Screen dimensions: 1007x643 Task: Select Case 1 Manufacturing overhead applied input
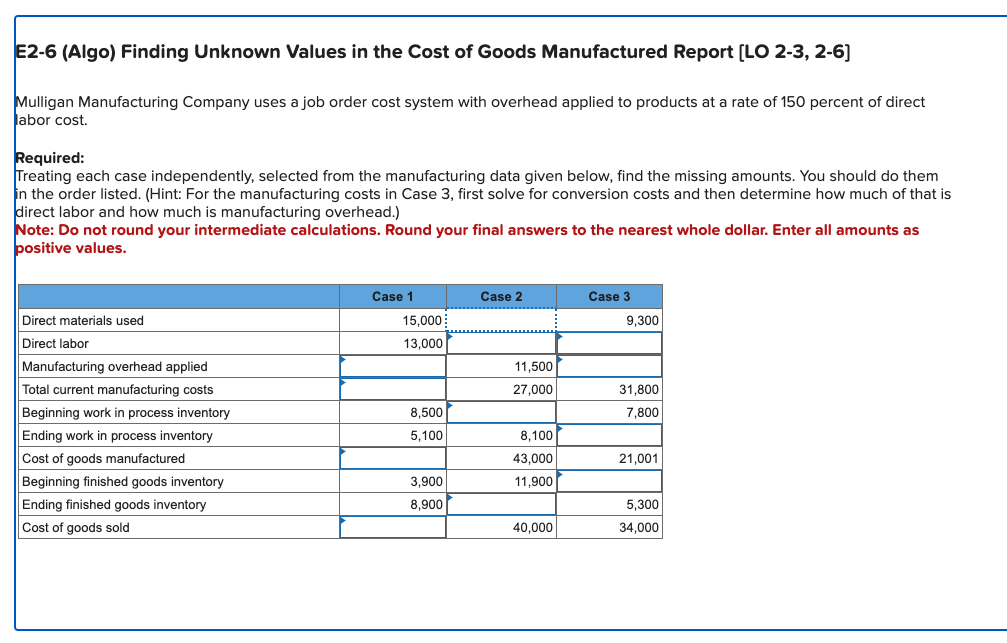pyautogui.click(x=393, y=366)
